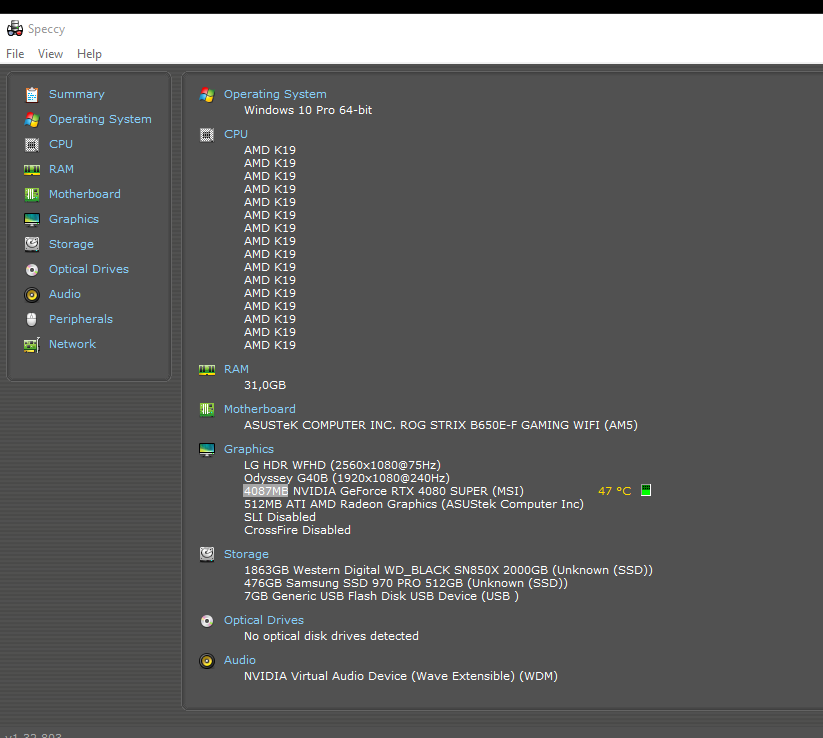Click the Audio speaker icon in sidebar
823x738 pixels.
(x=32, y=294)
